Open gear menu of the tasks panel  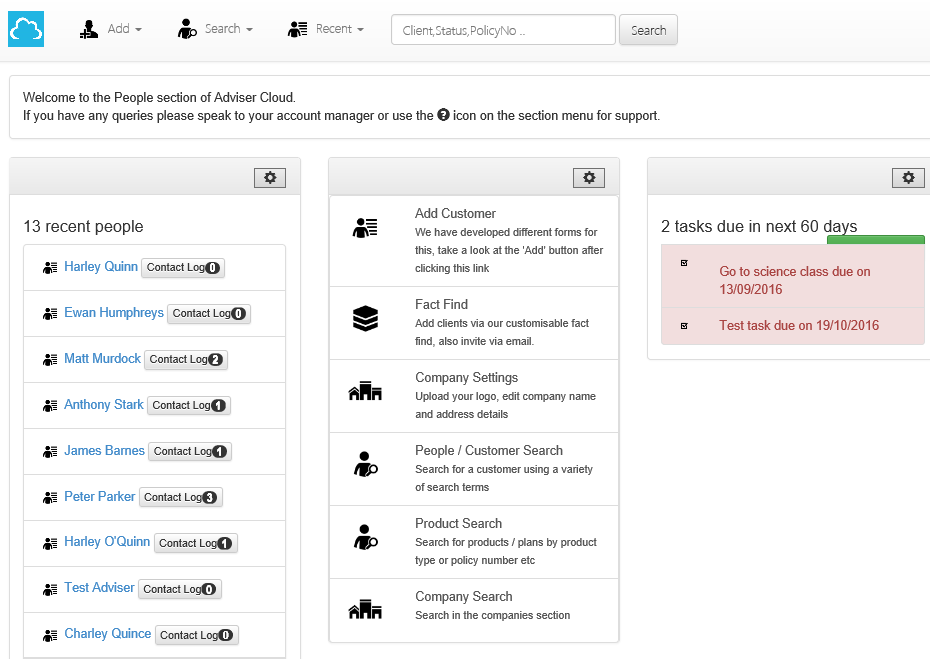(x=908, y=178)
